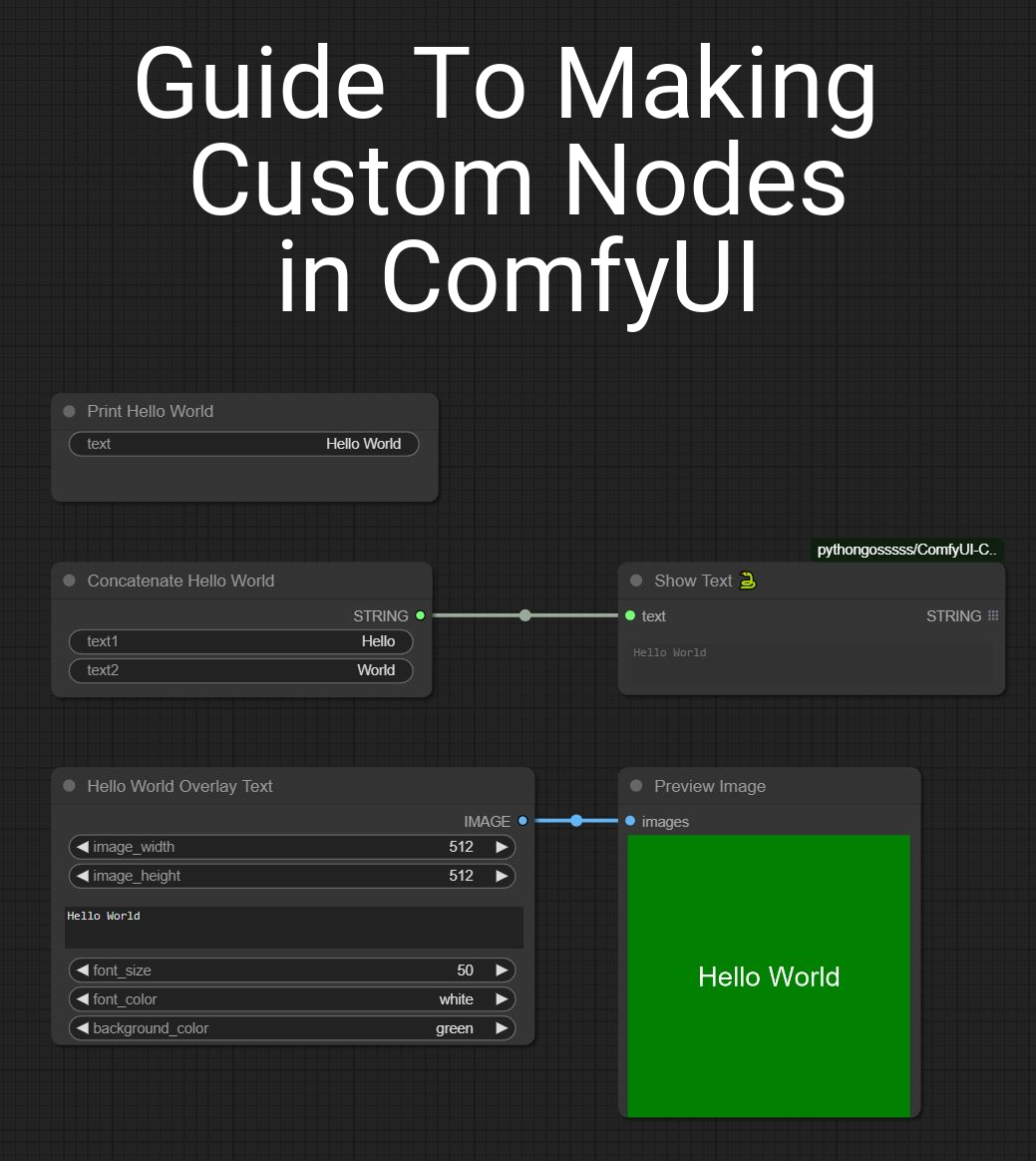Click the Preview Image images input dot

pyautogui.click(x=630, y=821)
